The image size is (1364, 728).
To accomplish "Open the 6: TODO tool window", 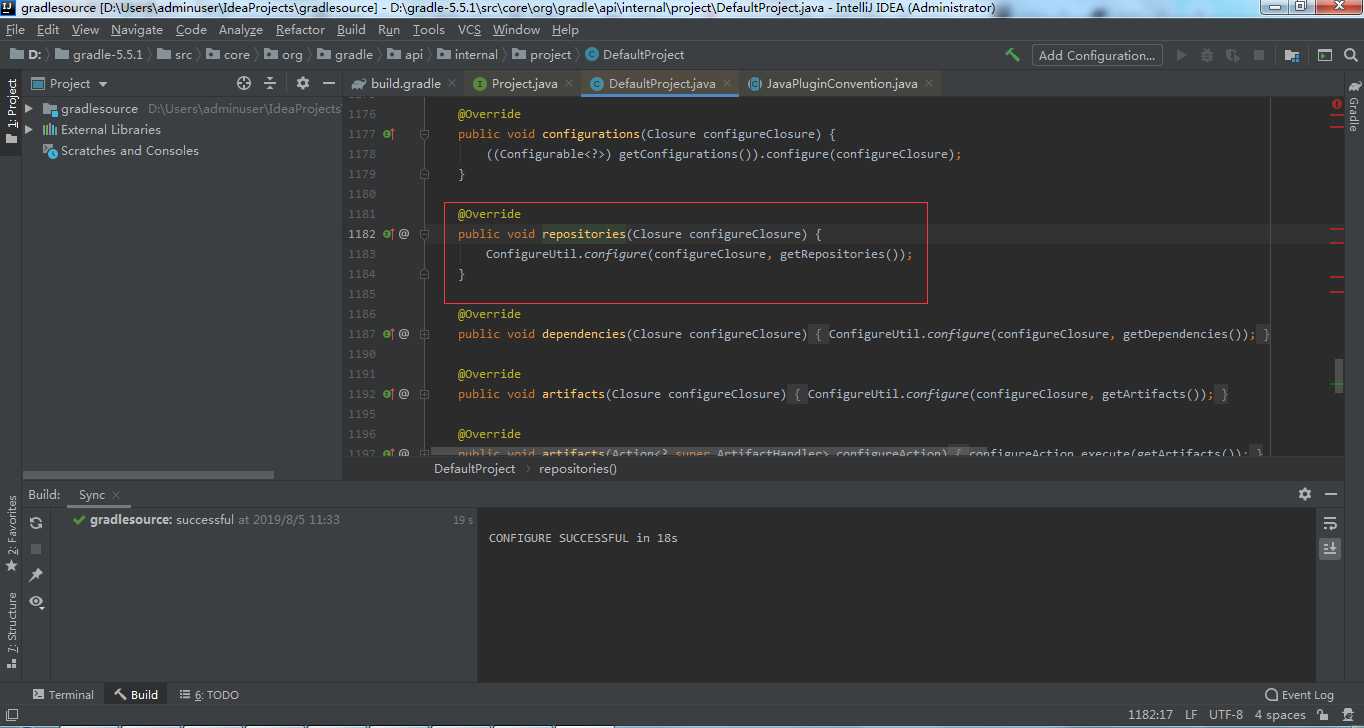I will pos(209,694).
